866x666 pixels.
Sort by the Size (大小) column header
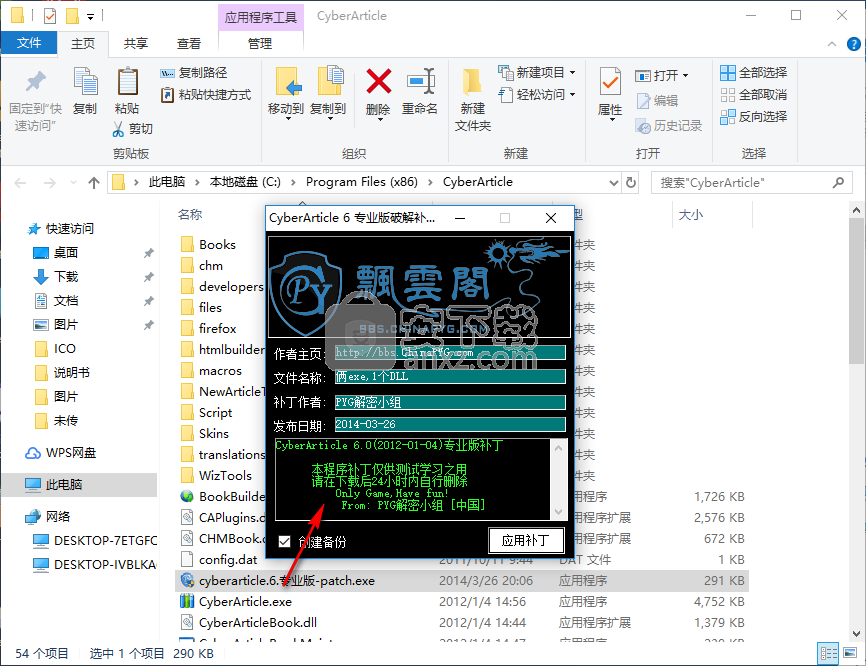[x=690, y=215]
